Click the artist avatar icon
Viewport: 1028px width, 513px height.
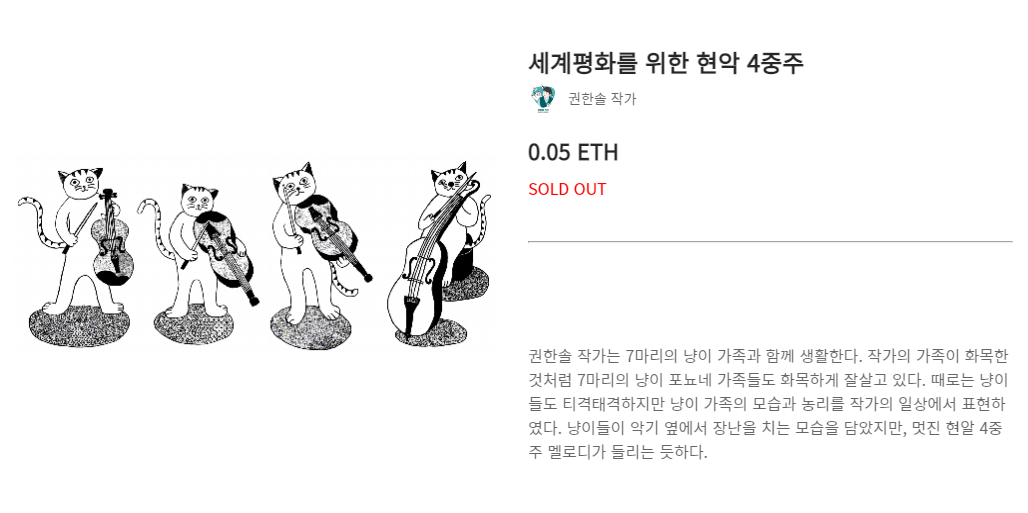542,99
